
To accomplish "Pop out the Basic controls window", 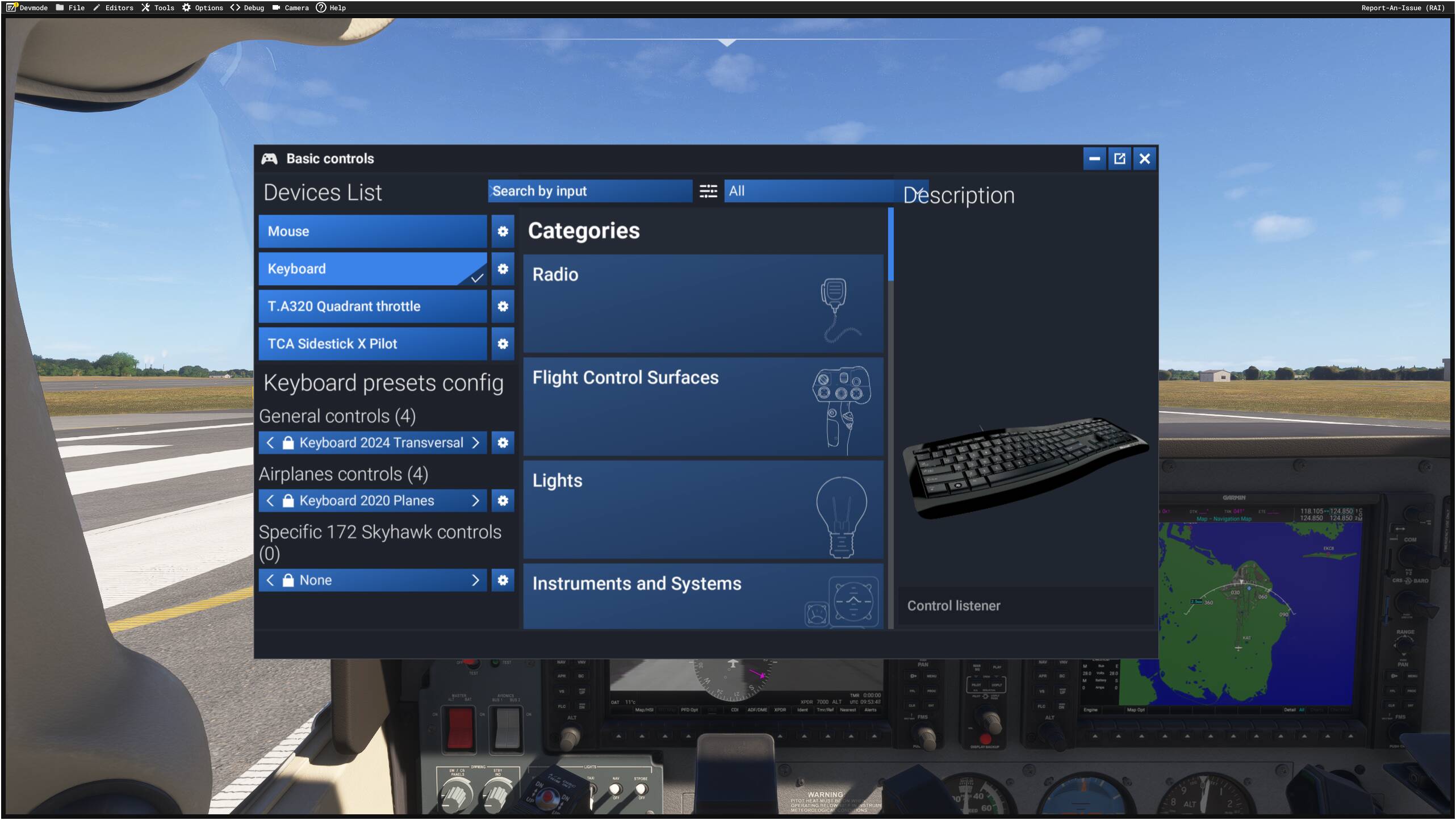I will [1119, 158].
